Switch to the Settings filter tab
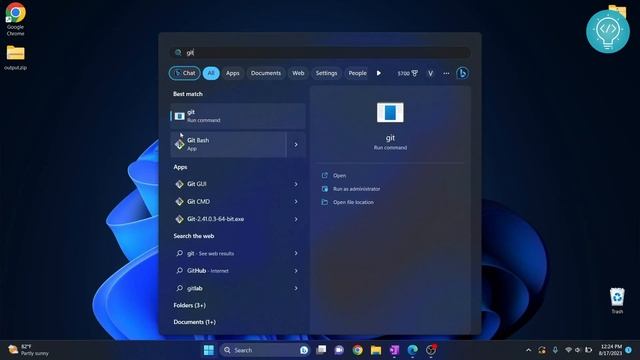The width and height of the screenshot is (640, 360). click(x=326, y=73)
